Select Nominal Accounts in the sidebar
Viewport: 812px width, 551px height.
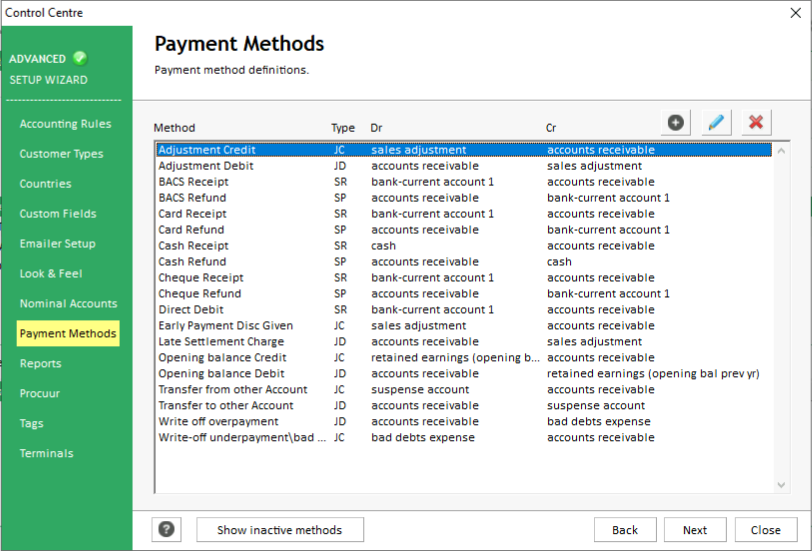(68, 303)
